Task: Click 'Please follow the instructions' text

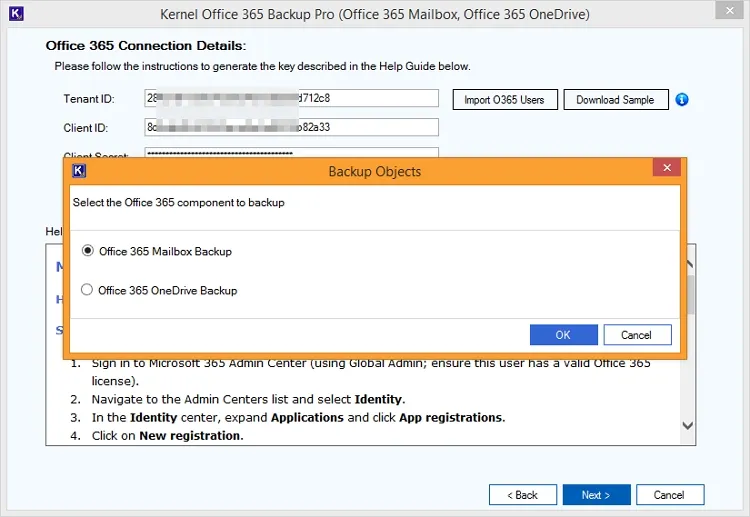Action: click(262, 66)
